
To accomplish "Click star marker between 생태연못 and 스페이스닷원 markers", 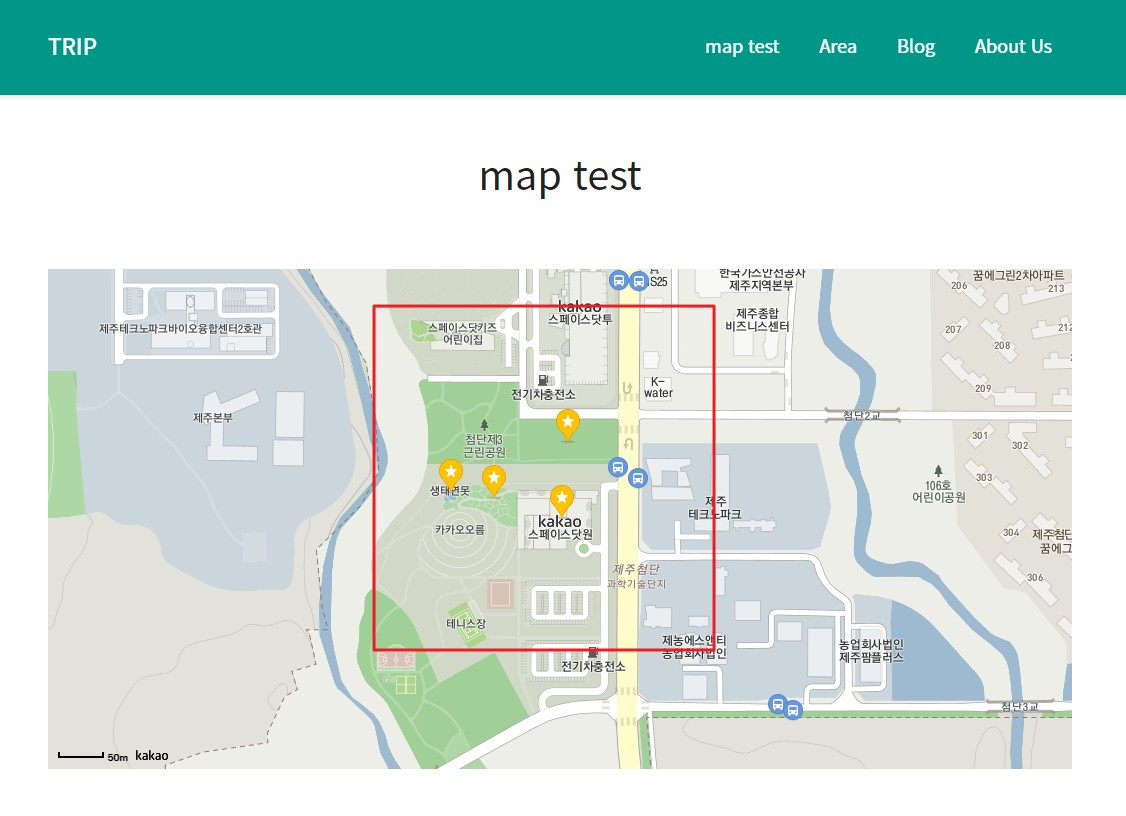I will click(x=493, y=480).
